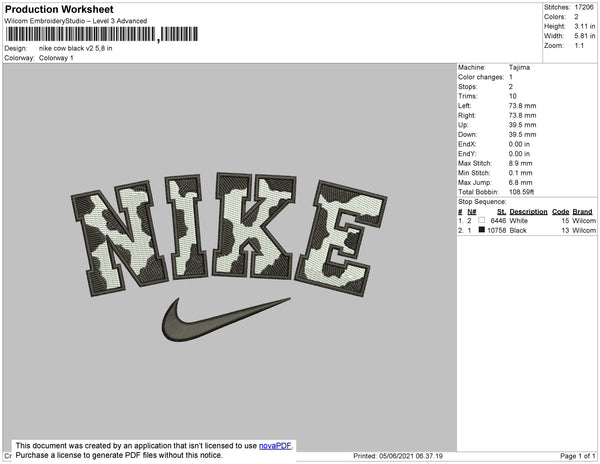Click the Machine value Tajima

[x=519, y=68]
